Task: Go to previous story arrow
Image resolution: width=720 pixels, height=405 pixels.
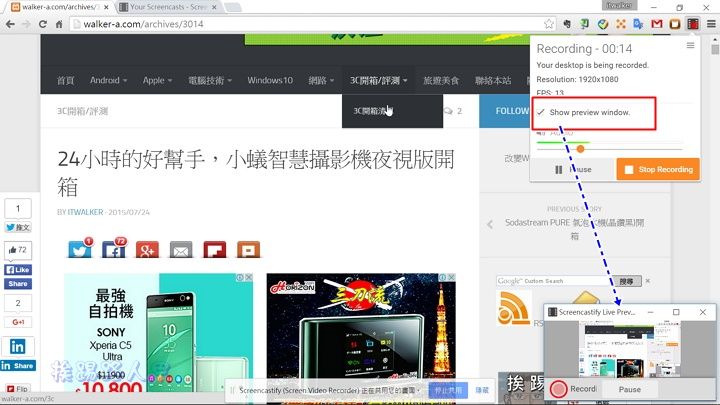Action: pos(490,224)
